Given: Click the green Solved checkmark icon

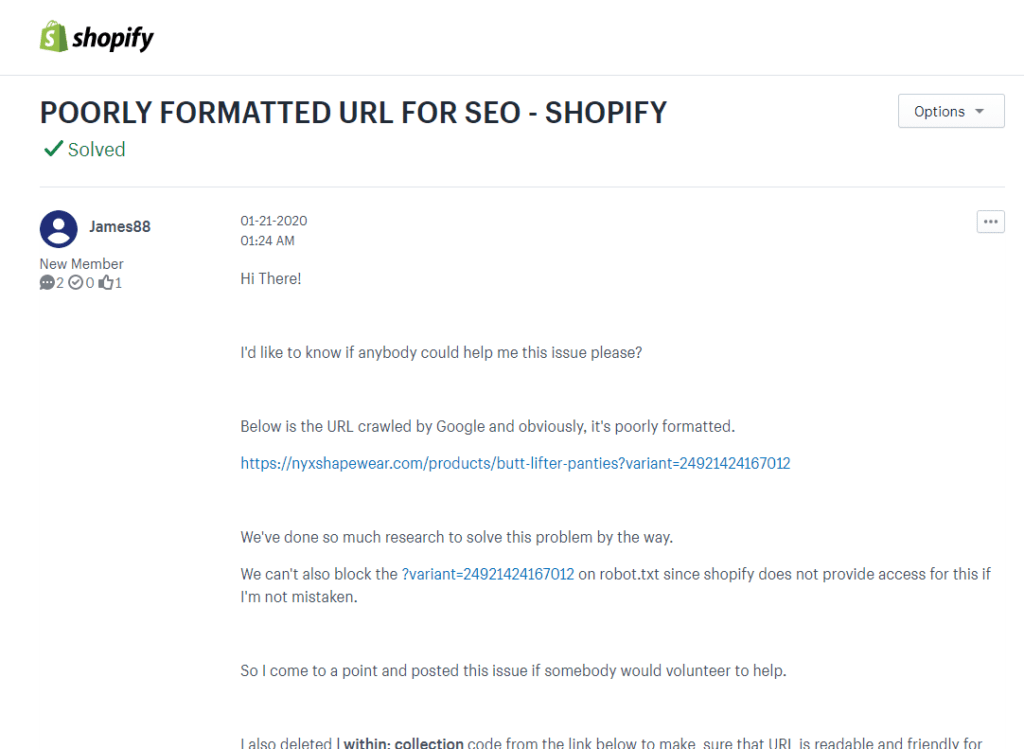Looking at the screenshot, I should pyautogui.click(x=53, y=148).
